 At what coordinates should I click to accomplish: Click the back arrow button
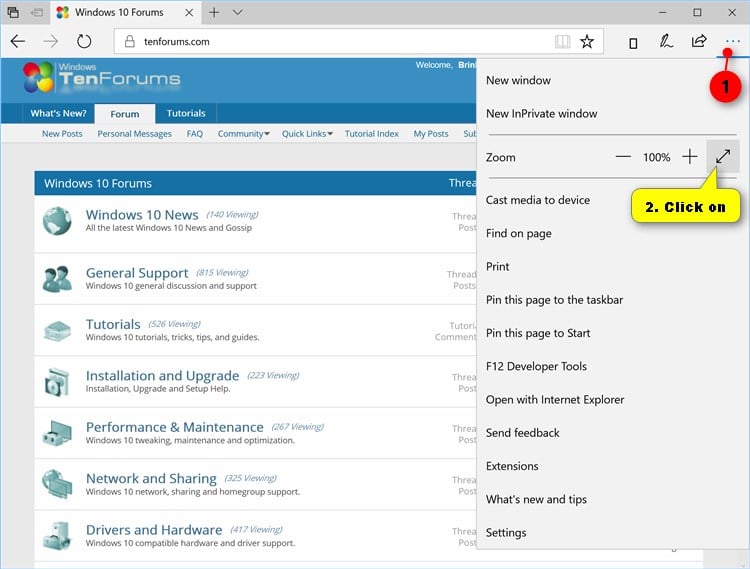click(x=18, y=42)
